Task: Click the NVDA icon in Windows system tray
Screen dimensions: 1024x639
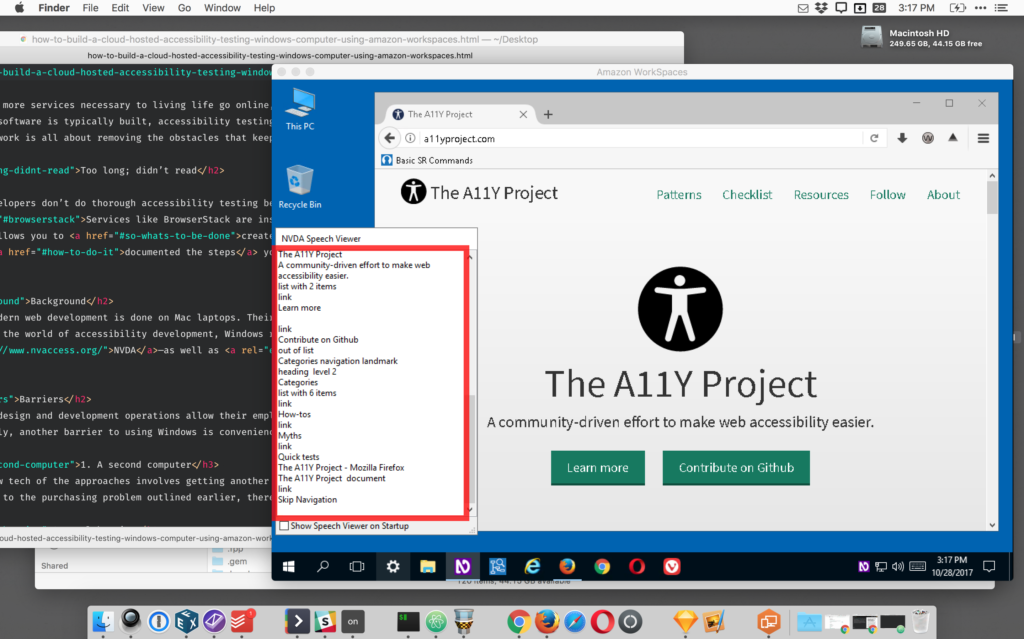Action: (863, 566)
